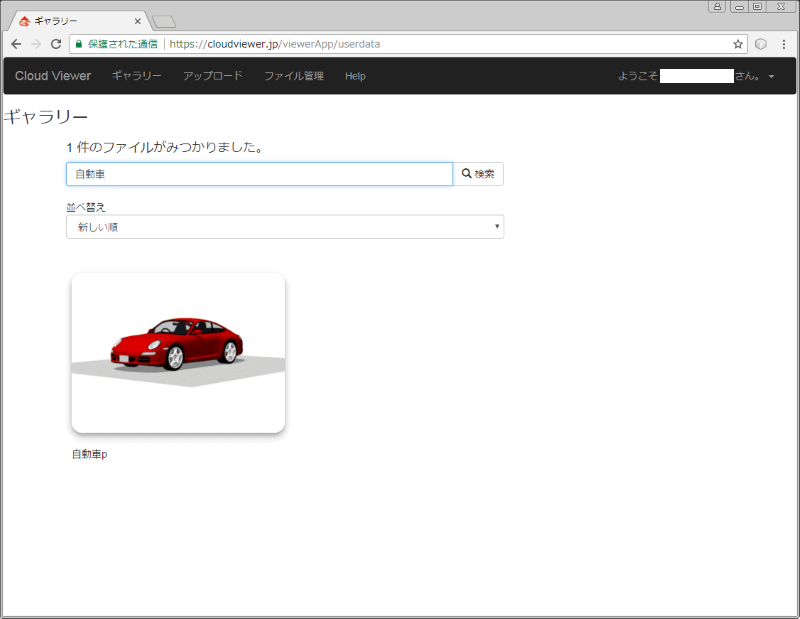Open the Chrome three-dot menu

(784, 44)
